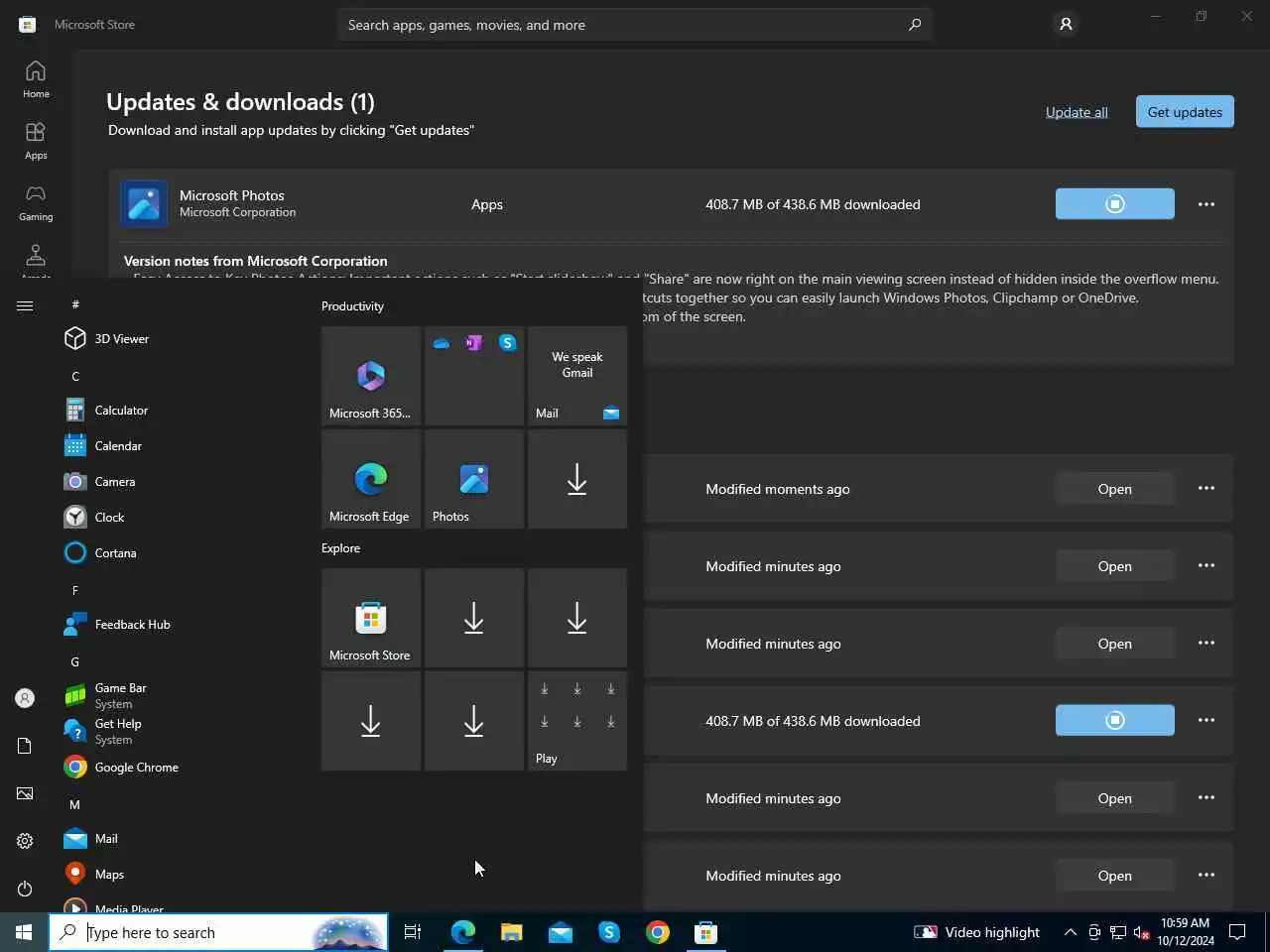1270x952 pixels.
Task: Open File Explorer from taskbar
Action: pos(511,932)
